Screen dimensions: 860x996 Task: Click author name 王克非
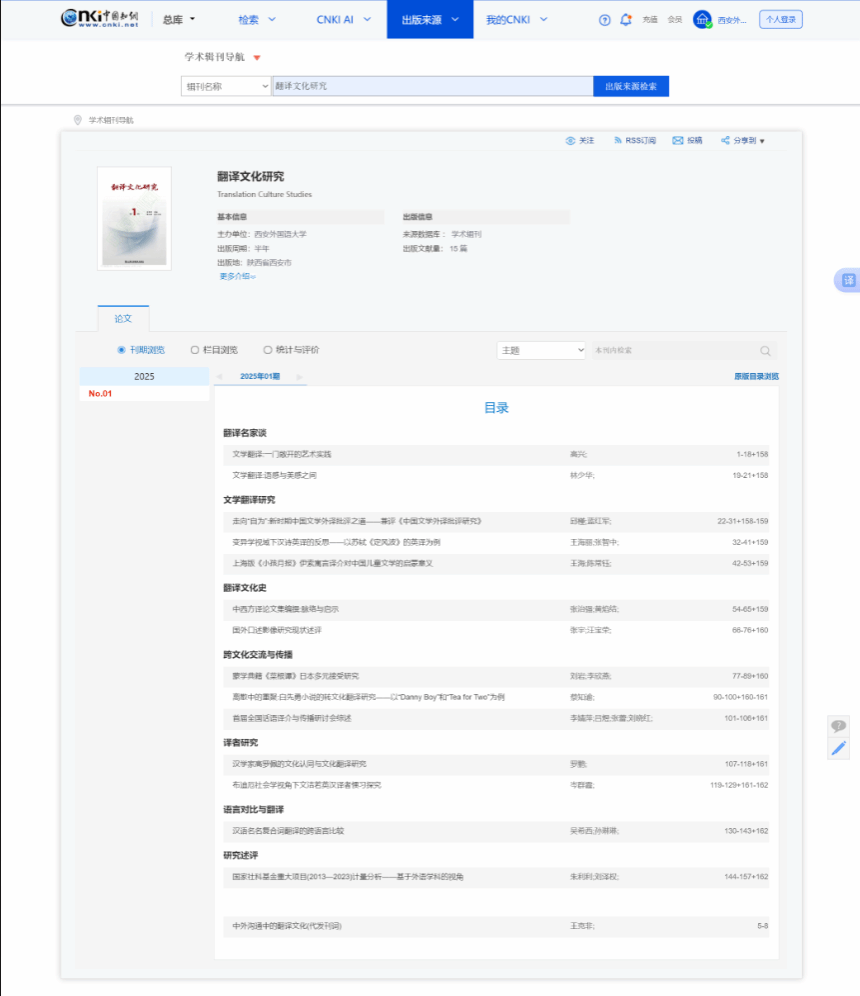pyautogui.click(x=581, y=926)
